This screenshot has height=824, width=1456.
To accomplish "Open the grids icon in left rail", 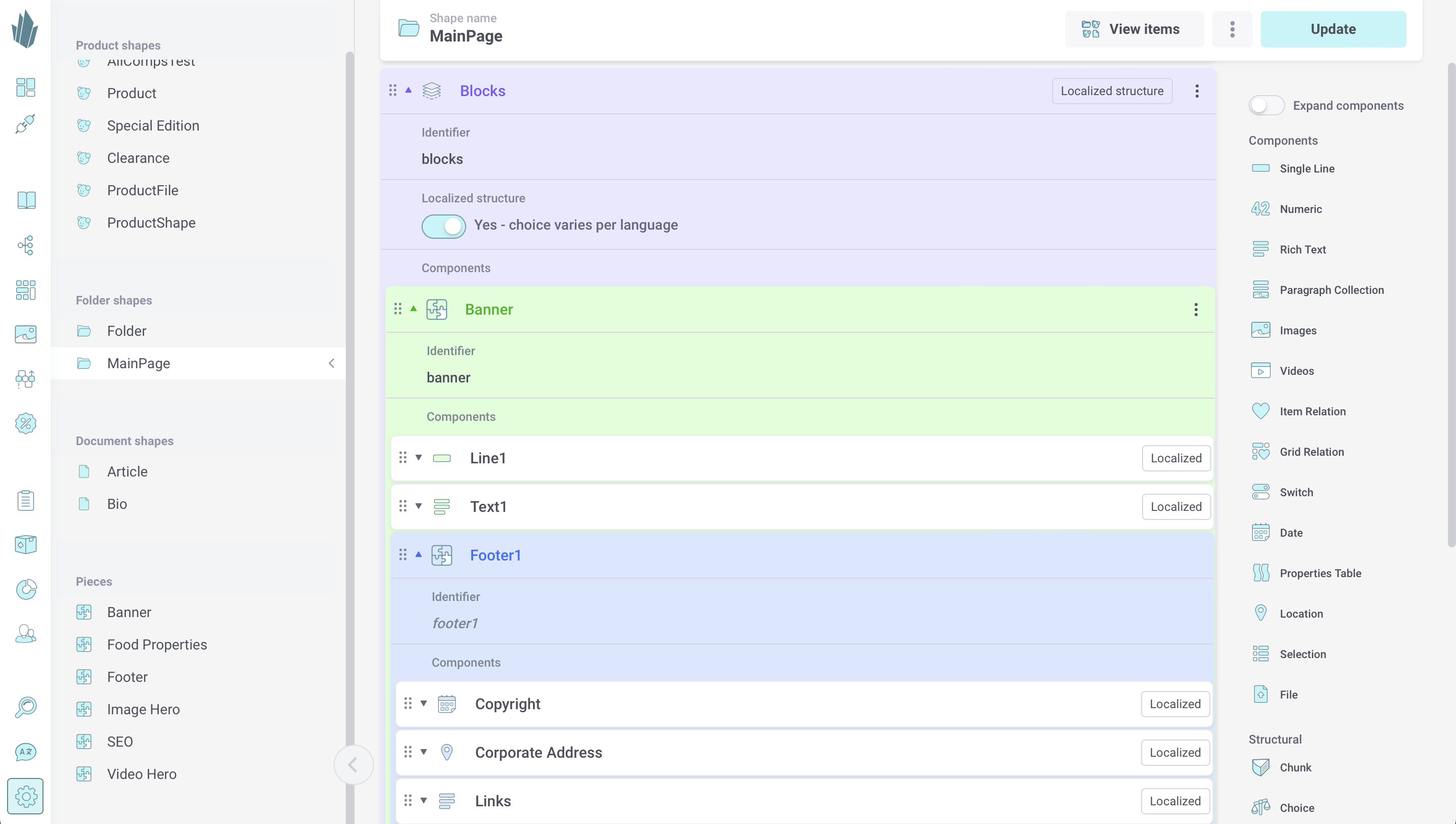I will (x=25, y=290).
